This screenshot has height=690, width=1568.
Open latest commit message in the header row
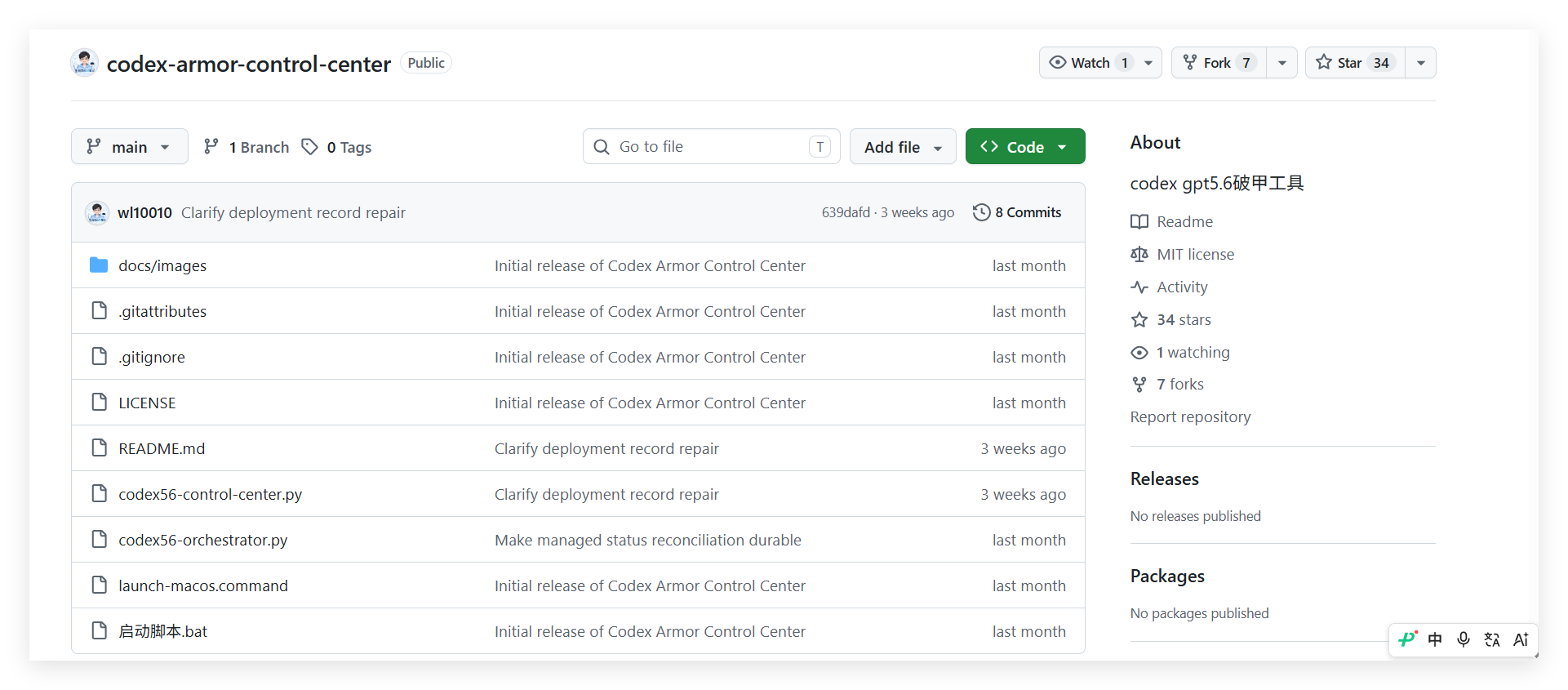pyautogui.click(x=293, y=212)
